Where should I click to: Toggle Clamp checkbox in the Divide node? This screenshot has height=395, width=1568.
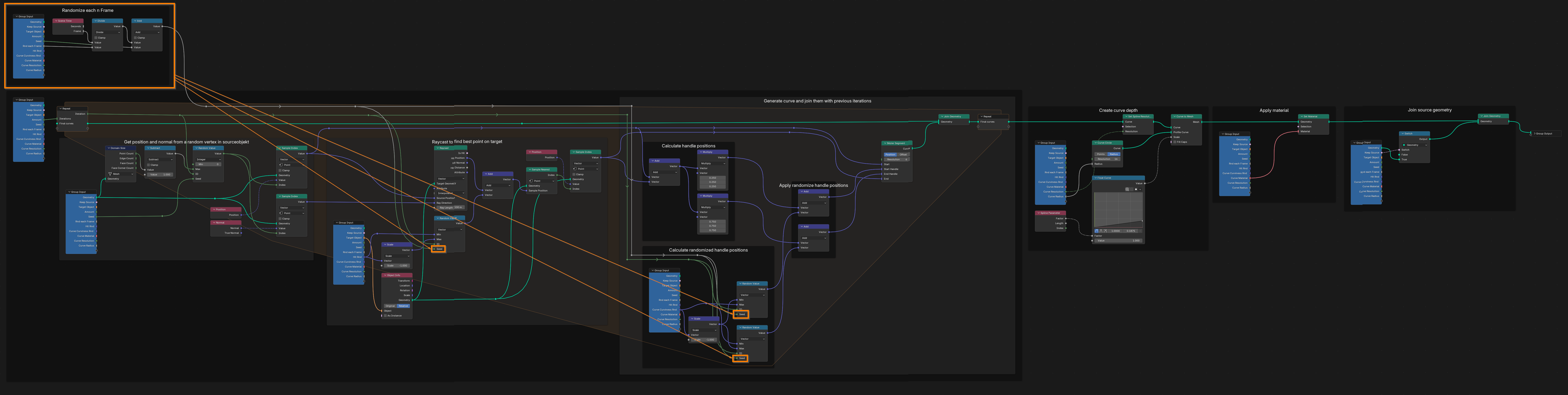(96, 38)
